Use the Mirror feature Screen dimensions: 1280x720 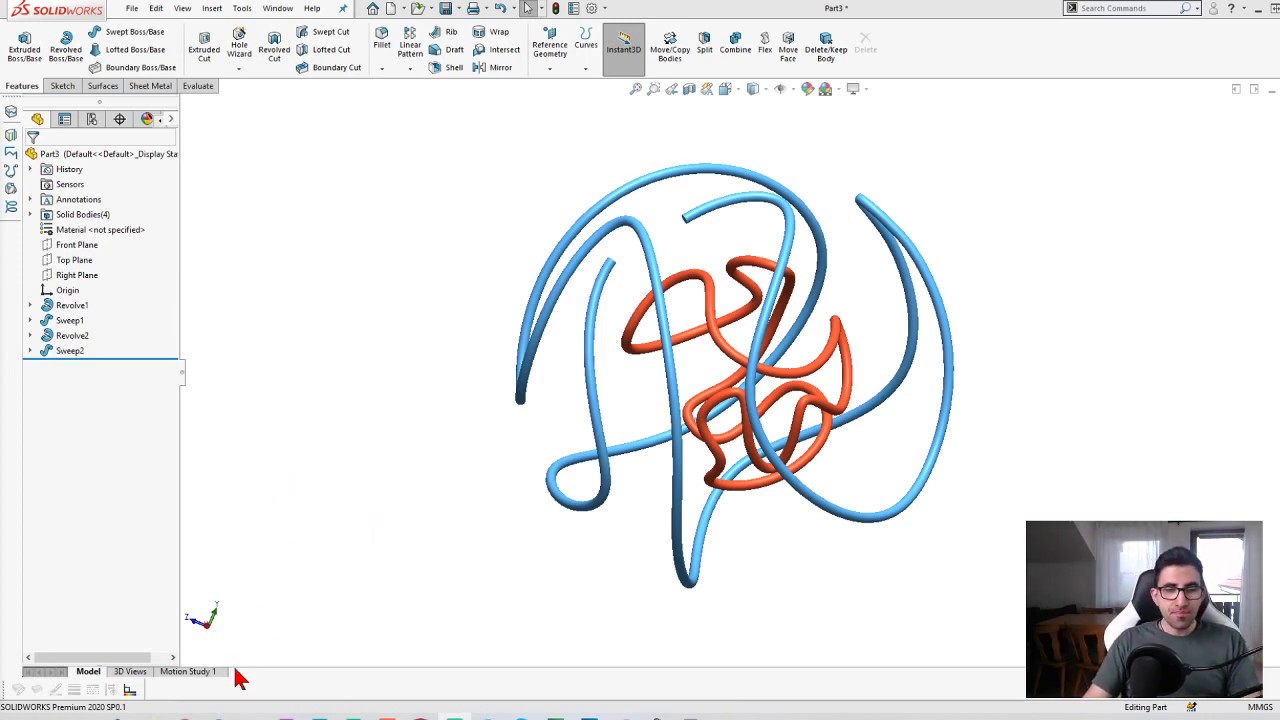tap(492, 68)
